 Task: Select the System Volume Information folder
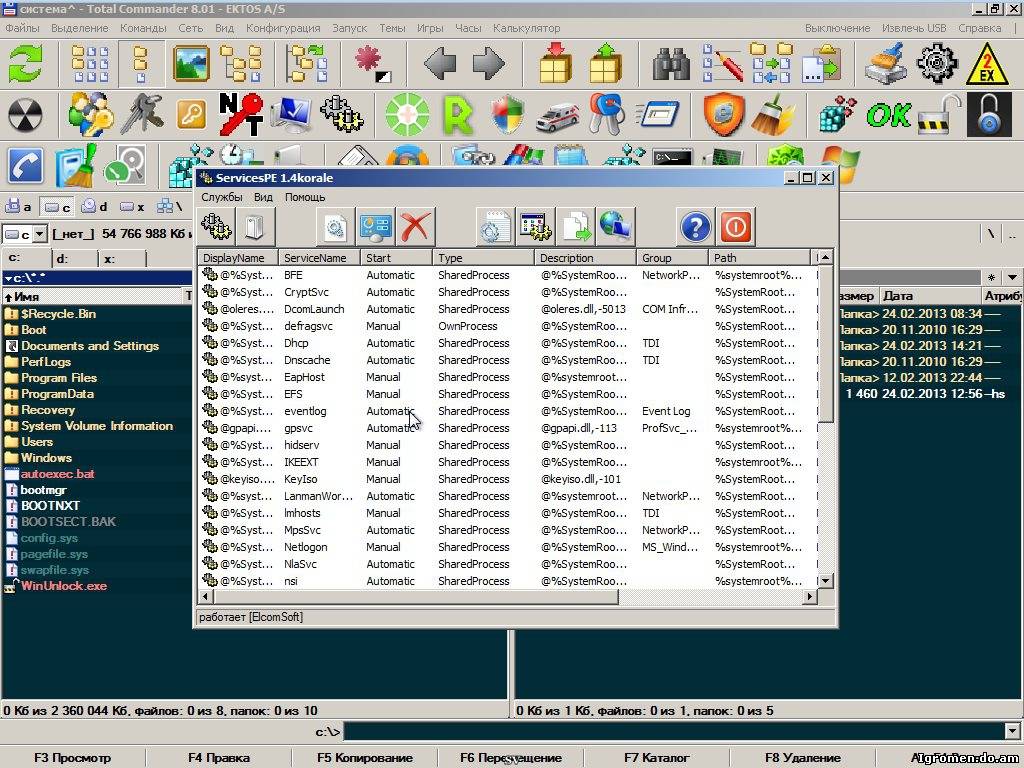tap(97, 426)
